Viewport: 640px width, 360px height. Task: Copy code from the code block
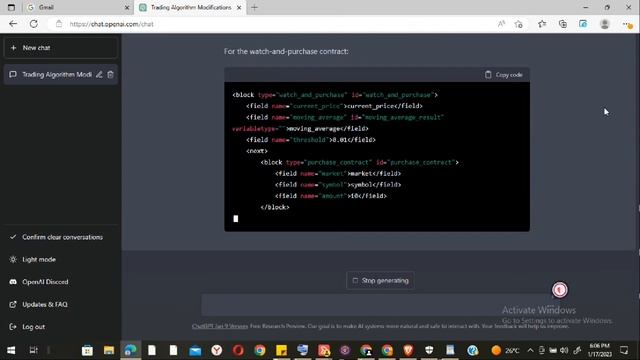504,75
